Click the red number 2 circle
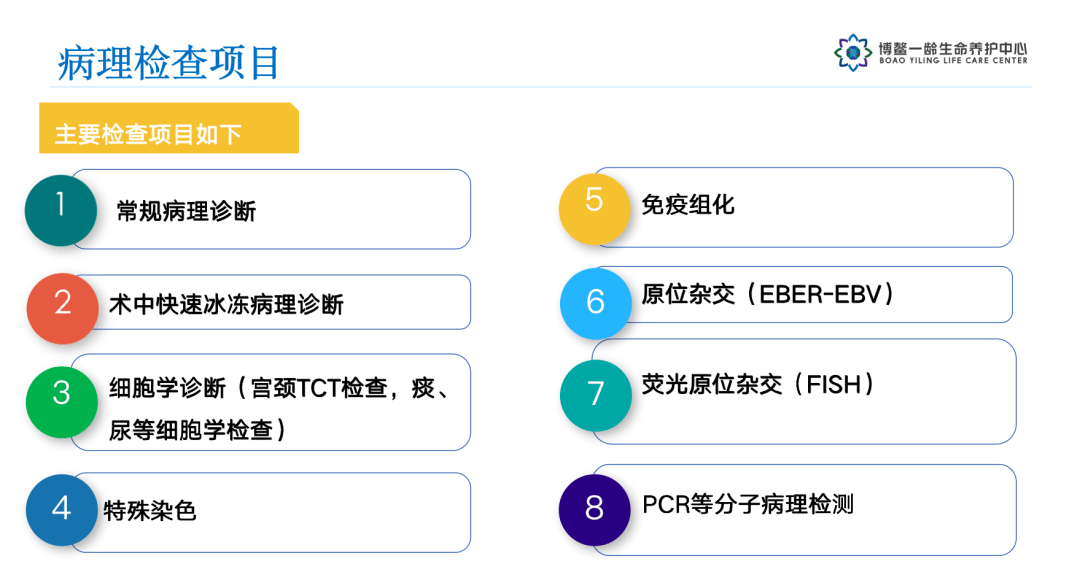The image size is (1080, 572). click(62, 303)
